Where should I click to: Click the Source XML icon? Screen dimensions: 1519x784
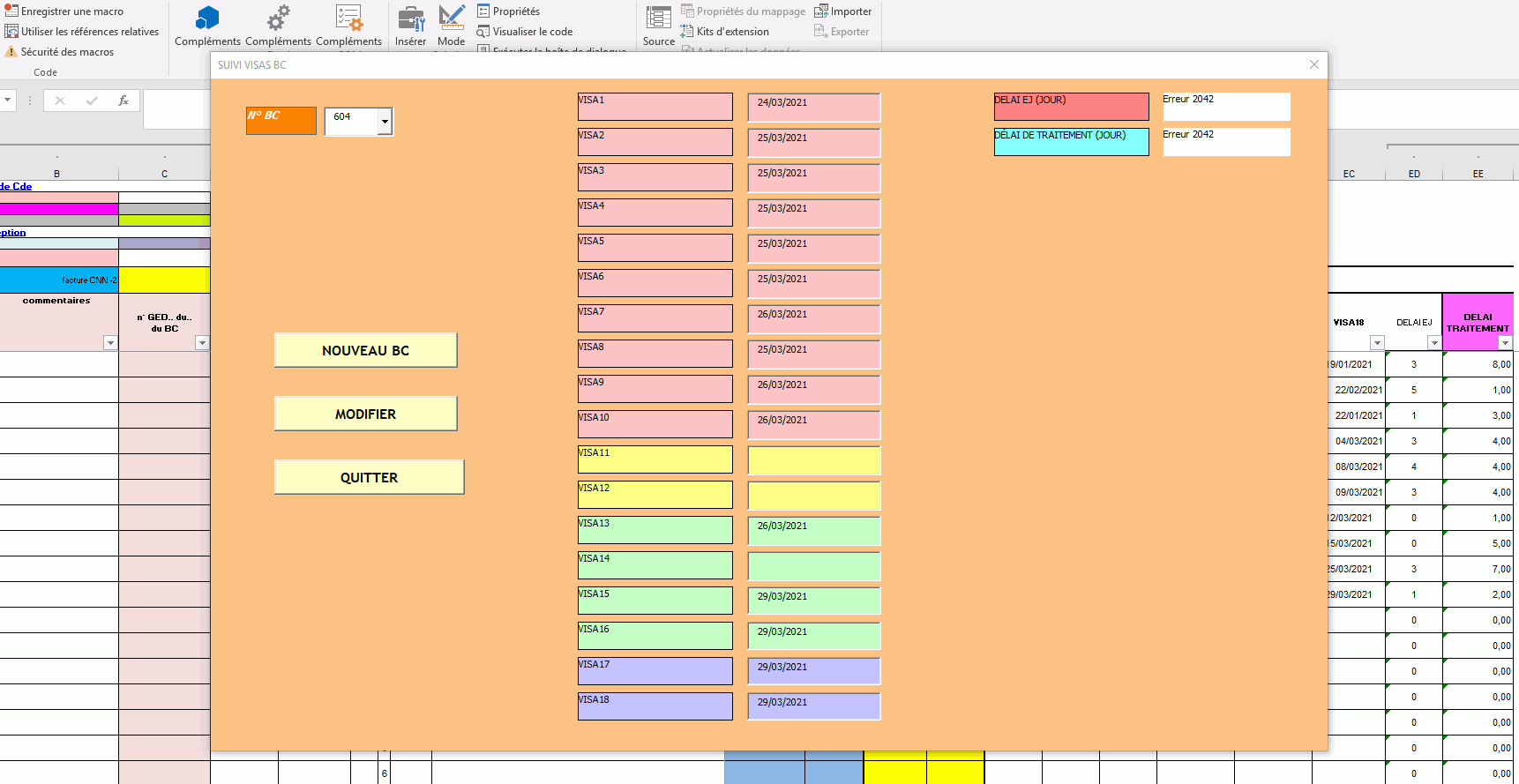tap(658, 19)
